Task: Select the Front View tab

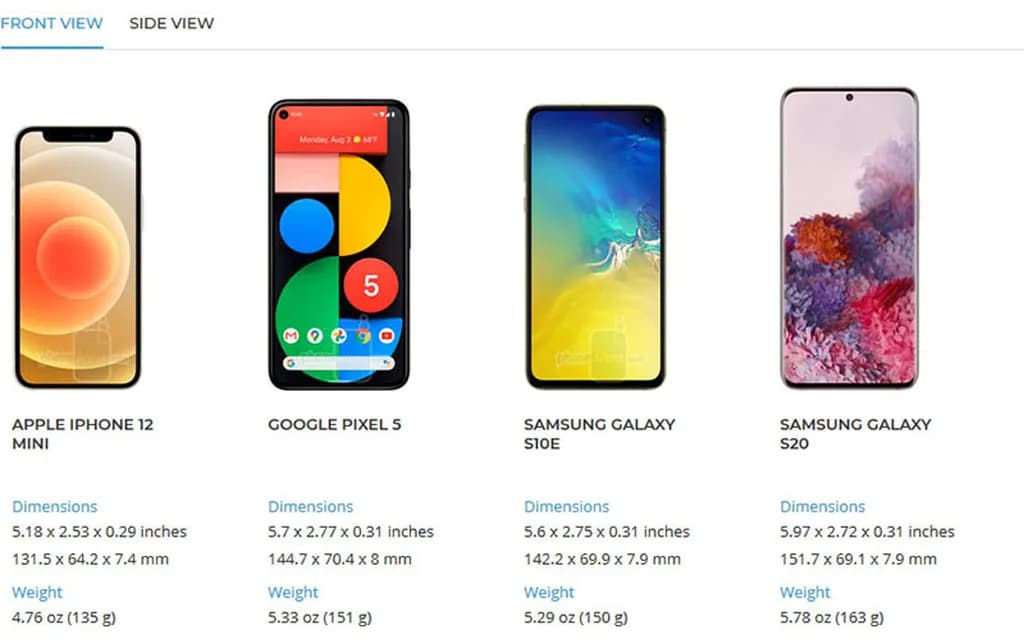Action: click(x=51, y=23)
